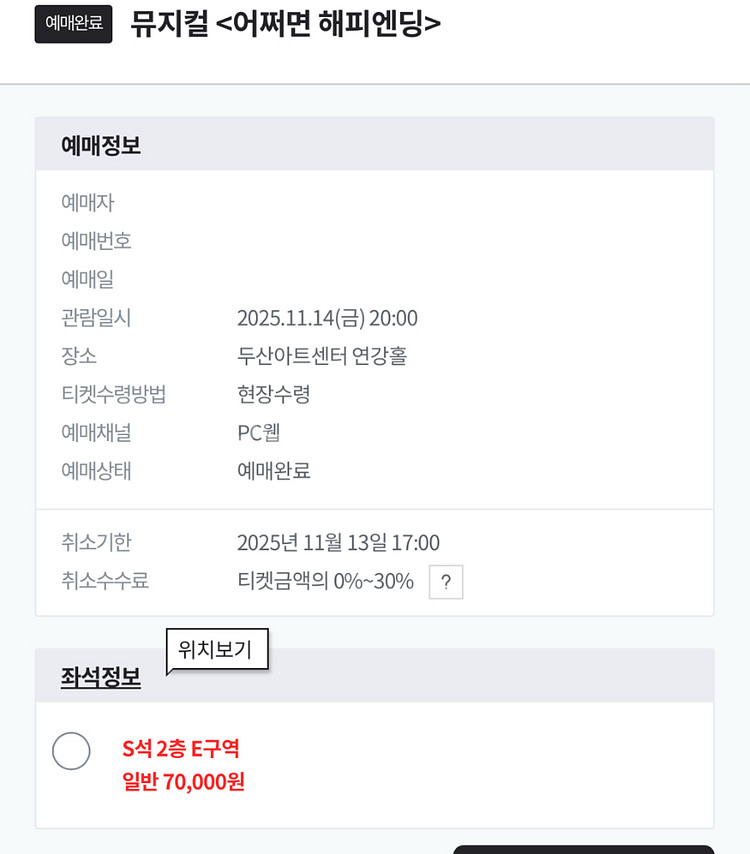750x854 pixels.
Task: Click the musical title 어쩌면 해피엔딩
Action: coord(285,23)
